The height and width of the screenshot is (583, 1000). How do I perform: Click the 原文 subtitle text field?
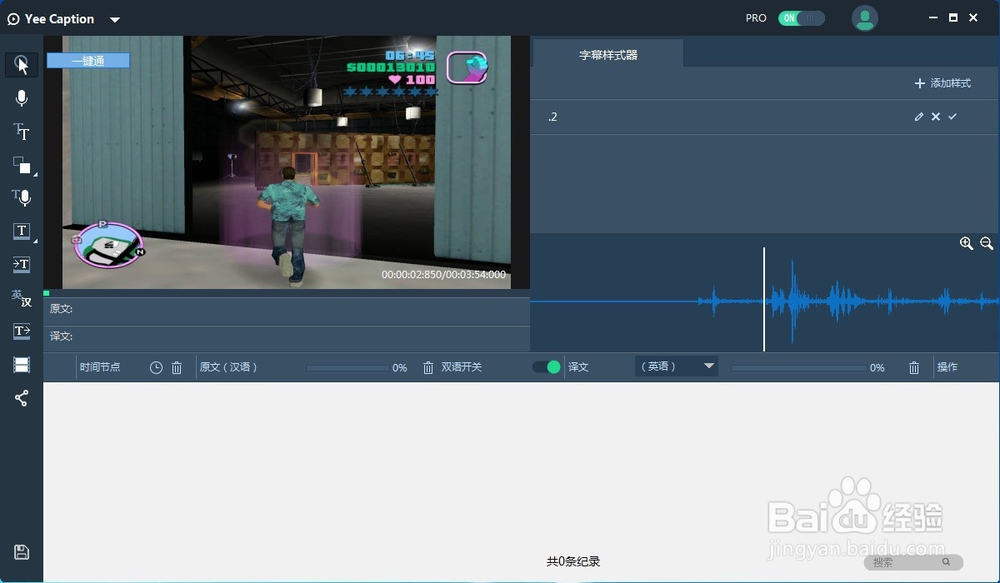click(286, 309)
